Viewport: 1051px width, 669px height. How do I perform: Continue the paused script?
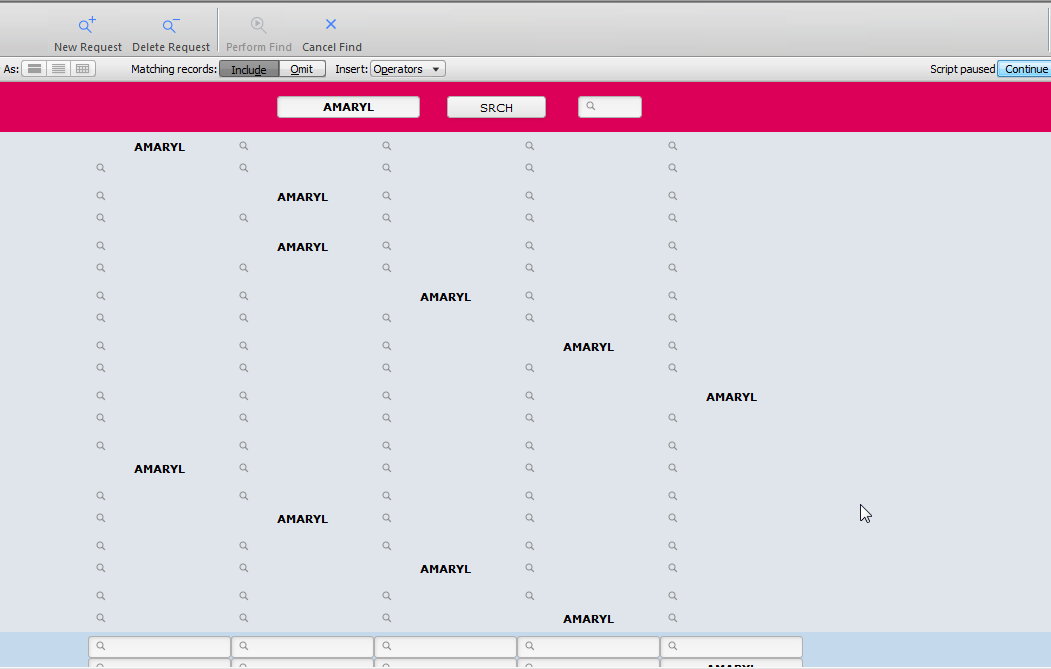[1025, 69]
